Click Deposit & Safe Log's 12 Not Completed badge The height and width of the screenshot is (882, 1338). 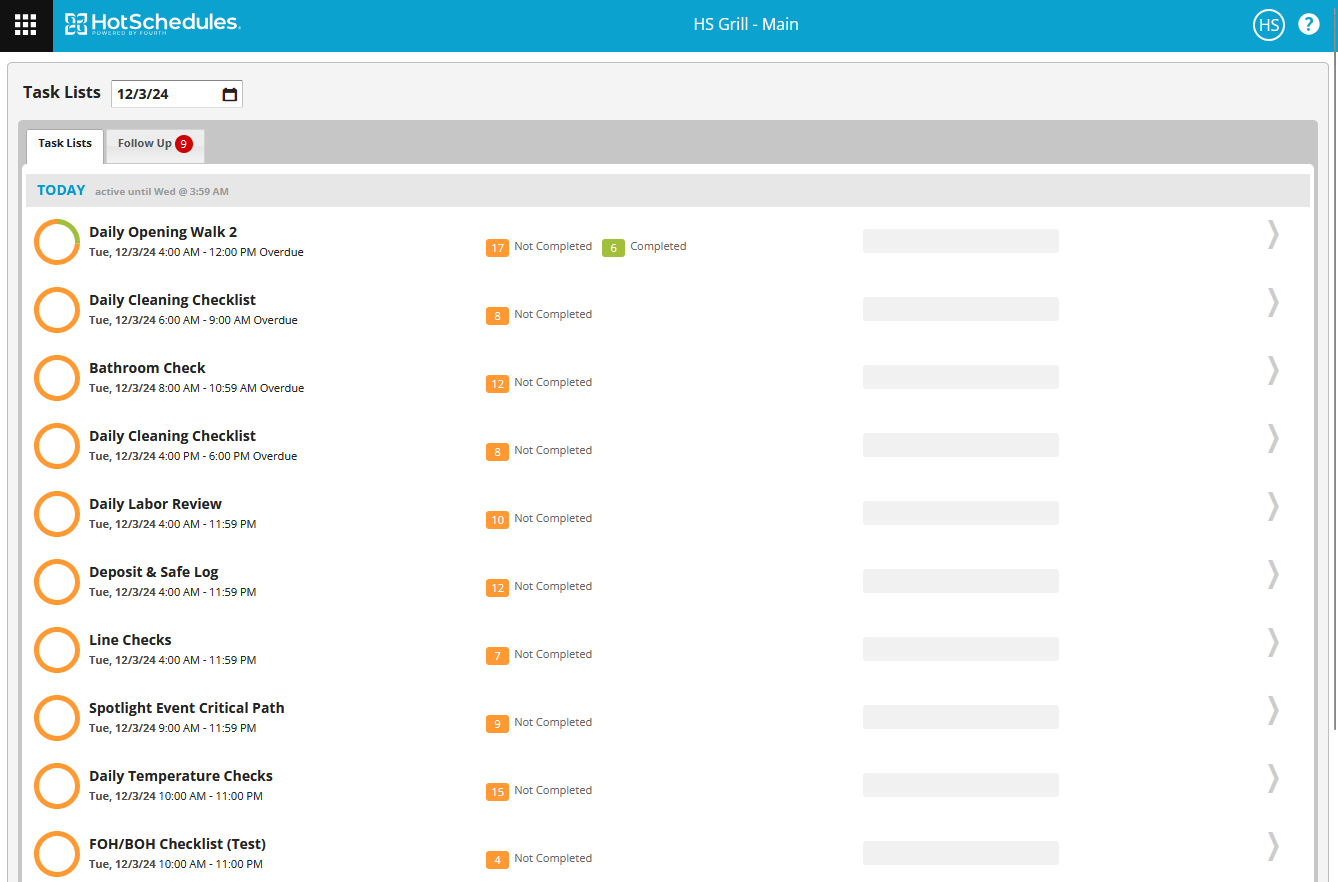pyautogui.click(x=497, y=588)
